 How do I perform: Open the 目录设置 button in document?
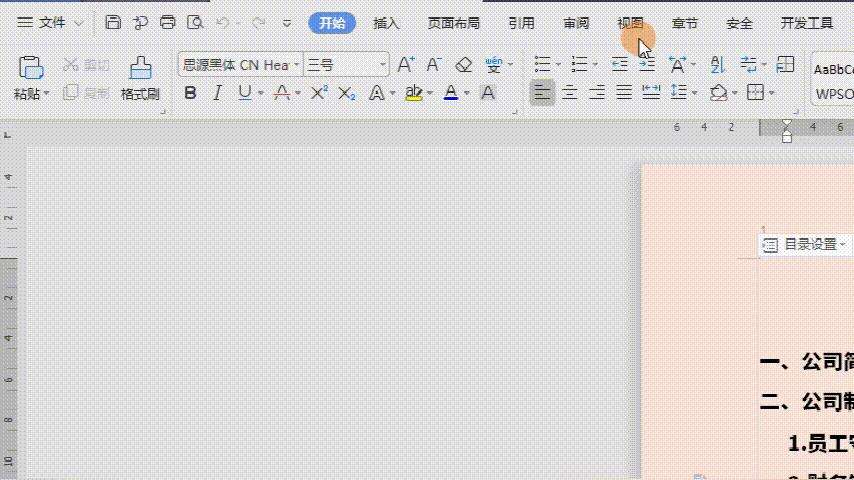point(806,245)
